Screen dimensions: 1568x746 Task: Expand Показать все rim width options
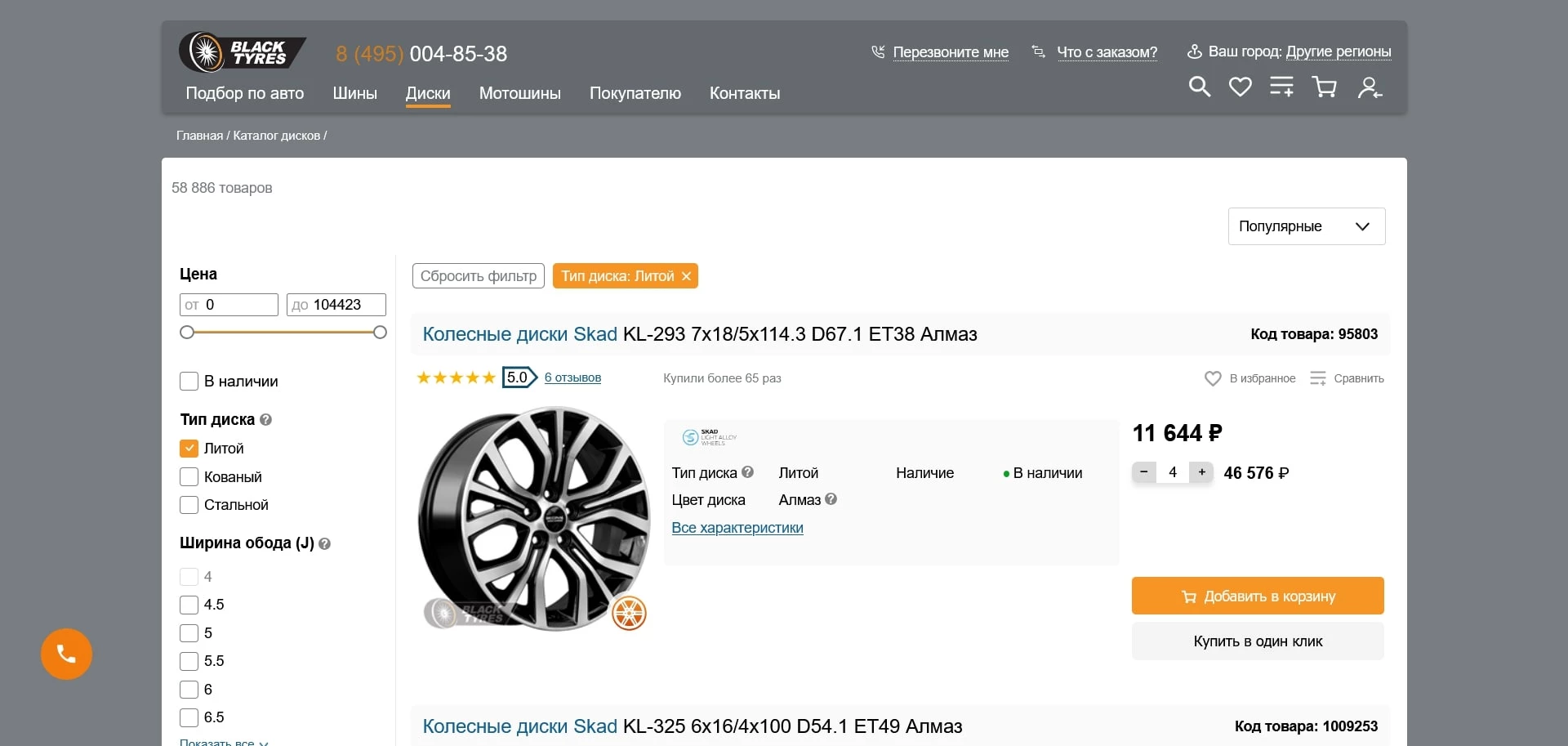point(219,741)
